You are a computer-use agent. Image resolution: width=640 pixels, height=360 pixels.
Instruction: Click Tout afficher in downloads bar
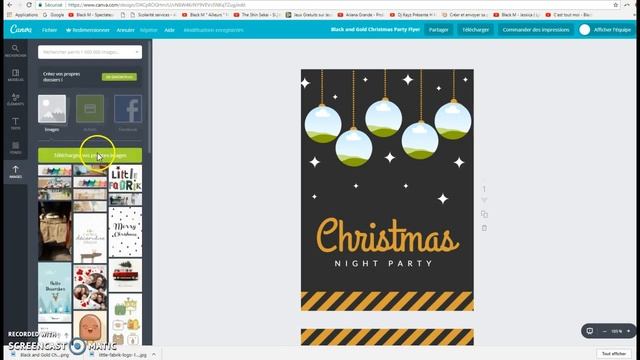[x=613, y=354]
